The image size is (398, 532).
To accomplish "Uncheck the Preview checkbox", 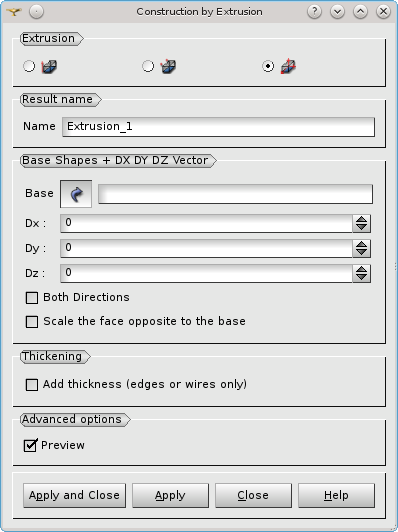I will coord(31,445).
